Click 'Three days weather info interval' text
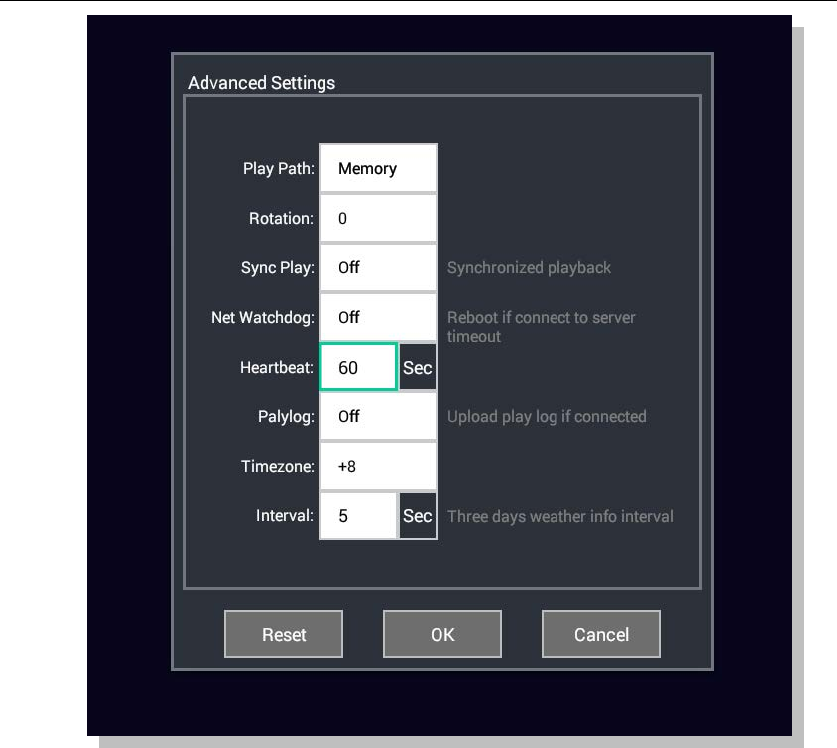This screenshot has height=748, width=837. click(x=560, y=516)
